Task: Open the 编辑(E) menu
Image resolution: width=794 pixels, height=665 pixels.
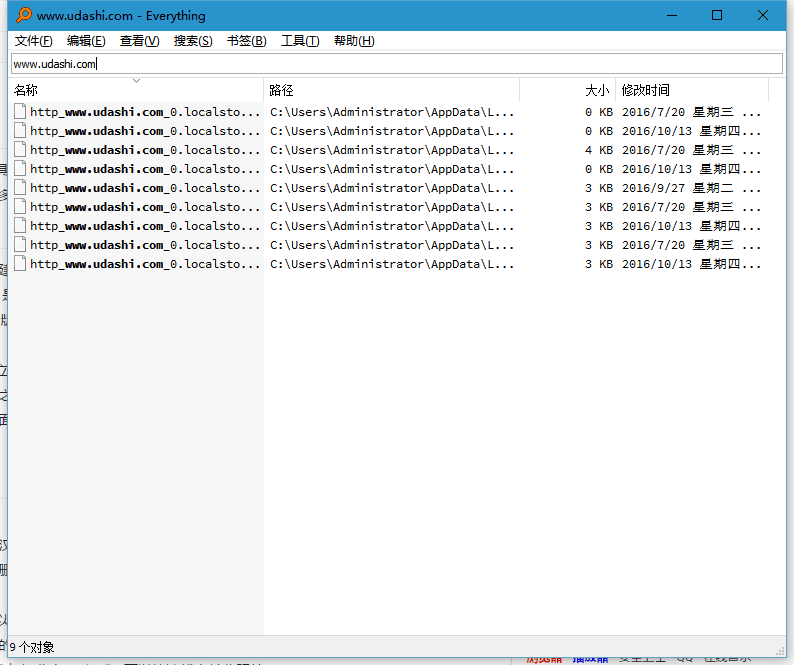Action: click(86, 41)
